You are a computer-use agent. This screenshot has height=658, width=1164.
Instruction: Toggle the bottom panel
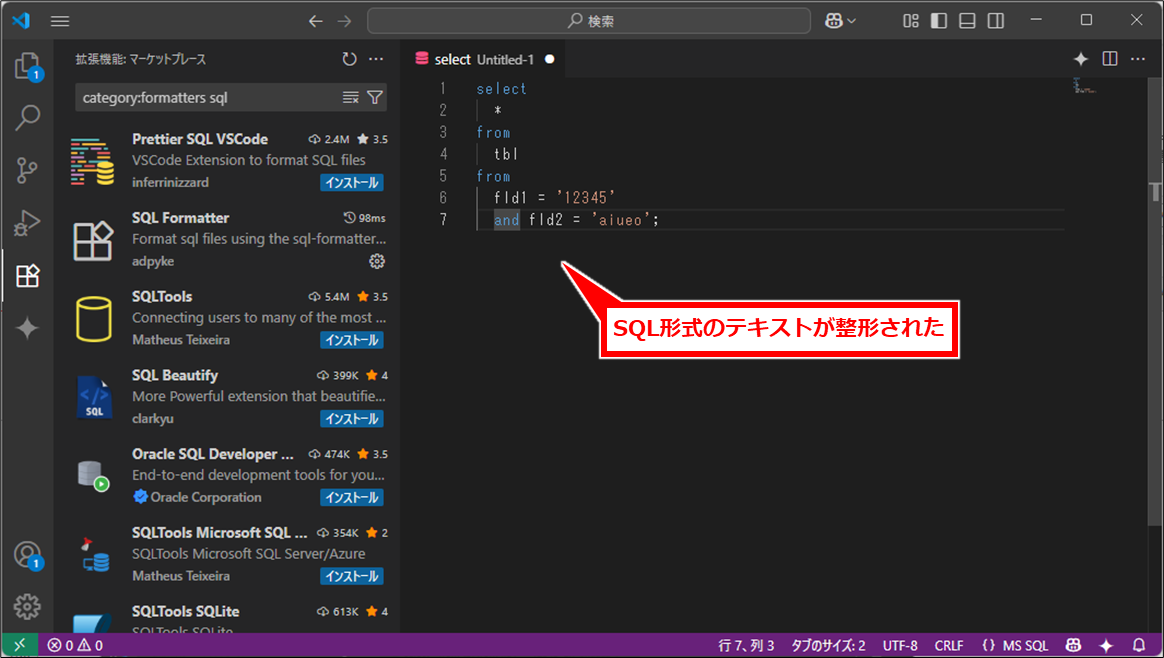[x=967, y=21]
